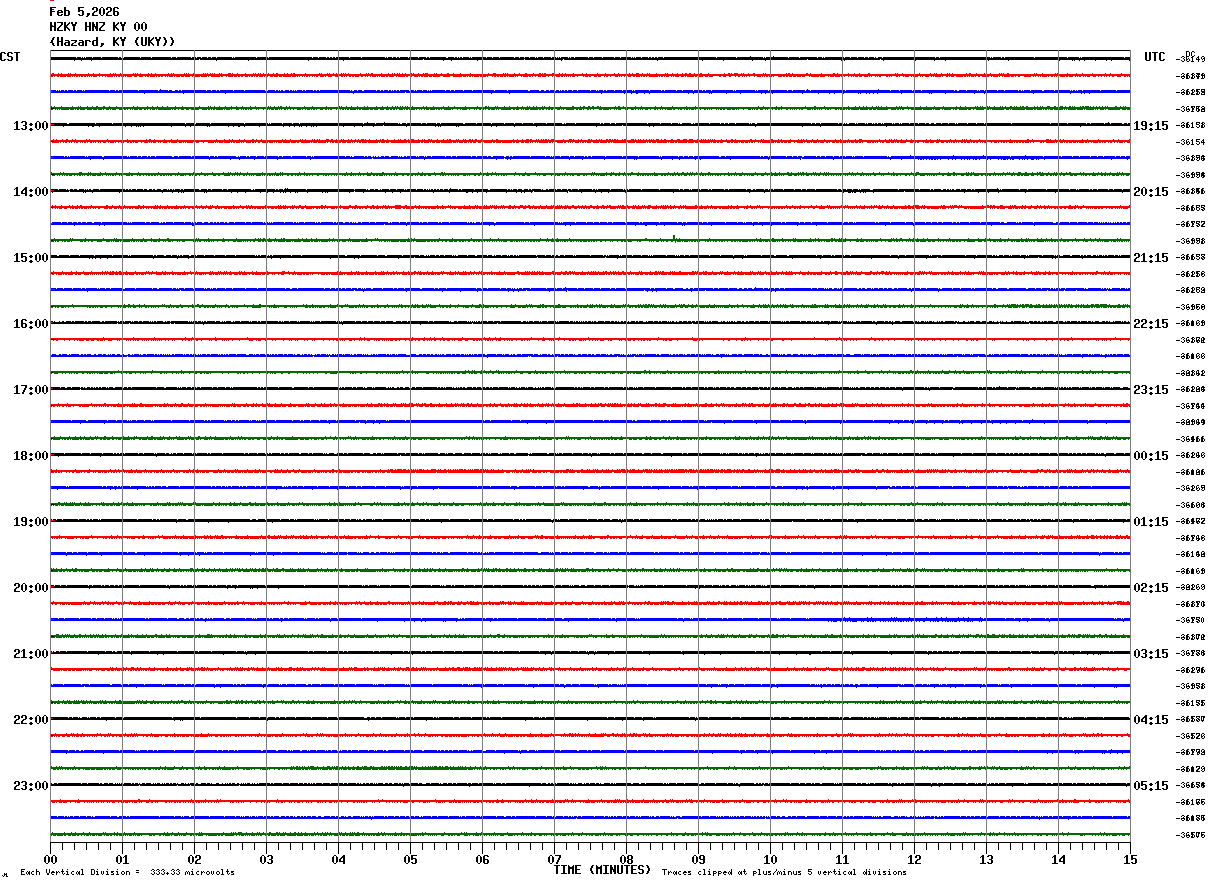Click the DC offset column header
Screen dimensions: 1210x886
coord(1190,53)
